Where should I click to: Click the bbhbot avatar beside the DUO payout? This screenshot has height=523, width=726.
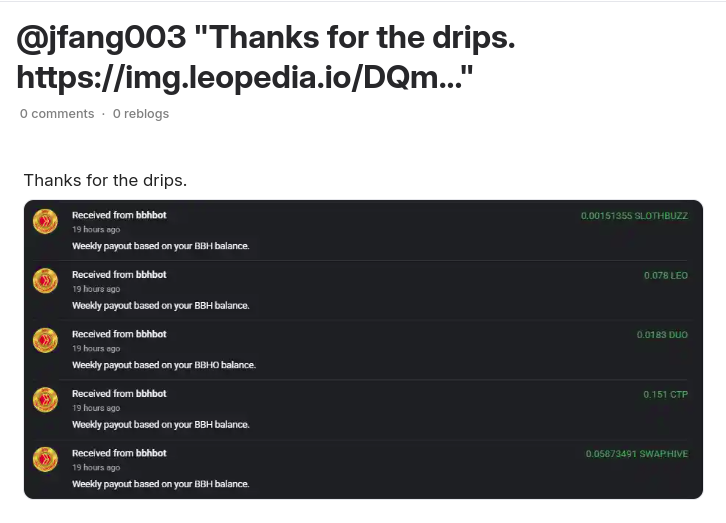[x=45, y=340]
